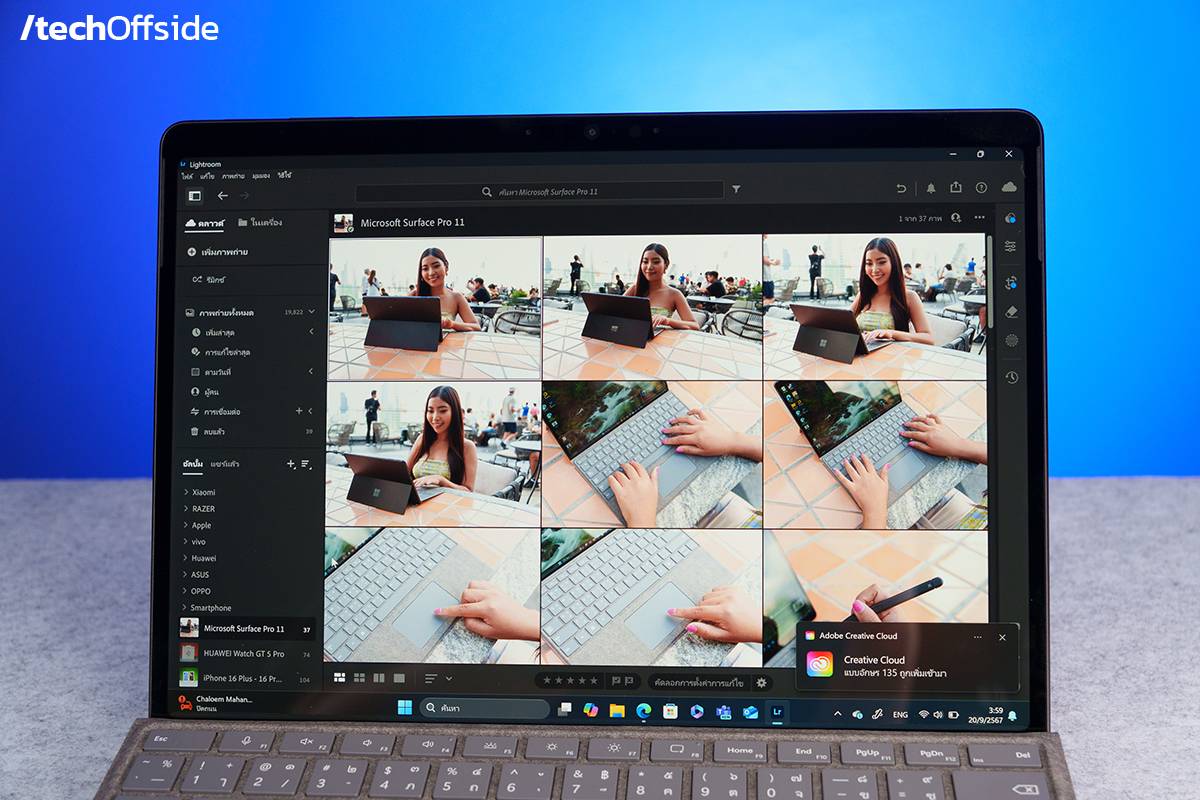
Task: Create new album with plus icon
Action: (291, 464)
